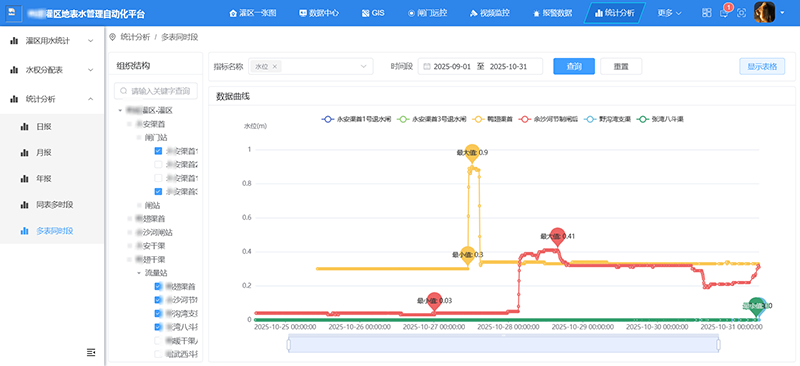Click the icon next to 月报
The width and height of the screenshot is (800, 366).
pos(24,153)
